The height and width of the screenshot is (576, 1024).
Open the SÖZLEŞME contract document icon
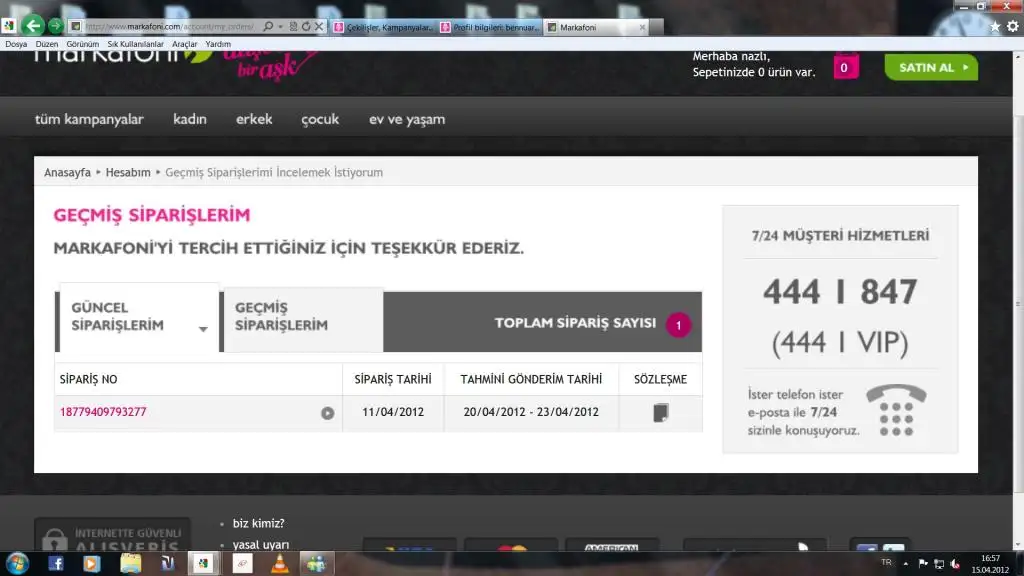point(660,413)
